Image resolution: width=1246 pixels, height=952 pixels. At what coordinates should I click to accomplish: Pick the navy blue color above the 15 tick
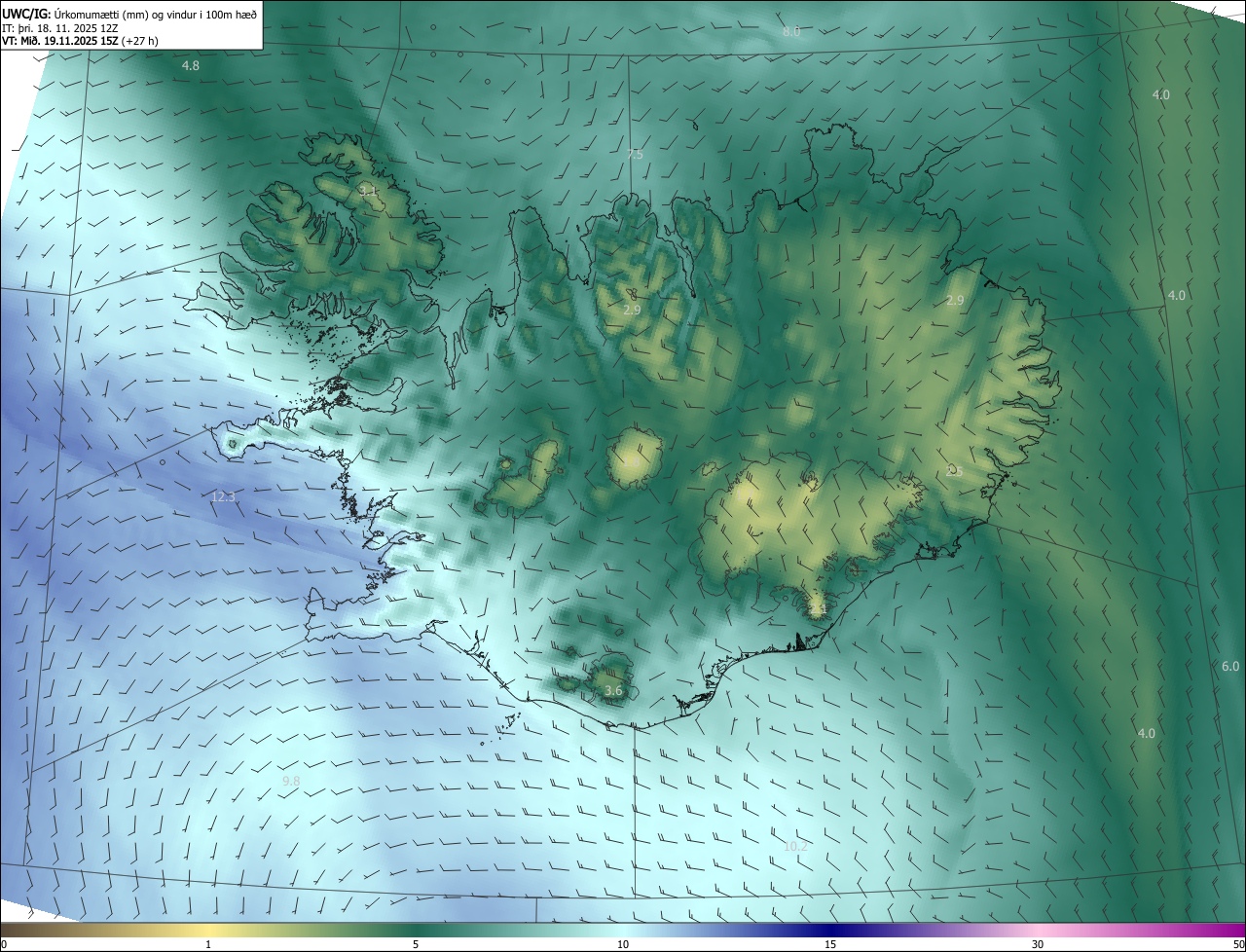830,930
